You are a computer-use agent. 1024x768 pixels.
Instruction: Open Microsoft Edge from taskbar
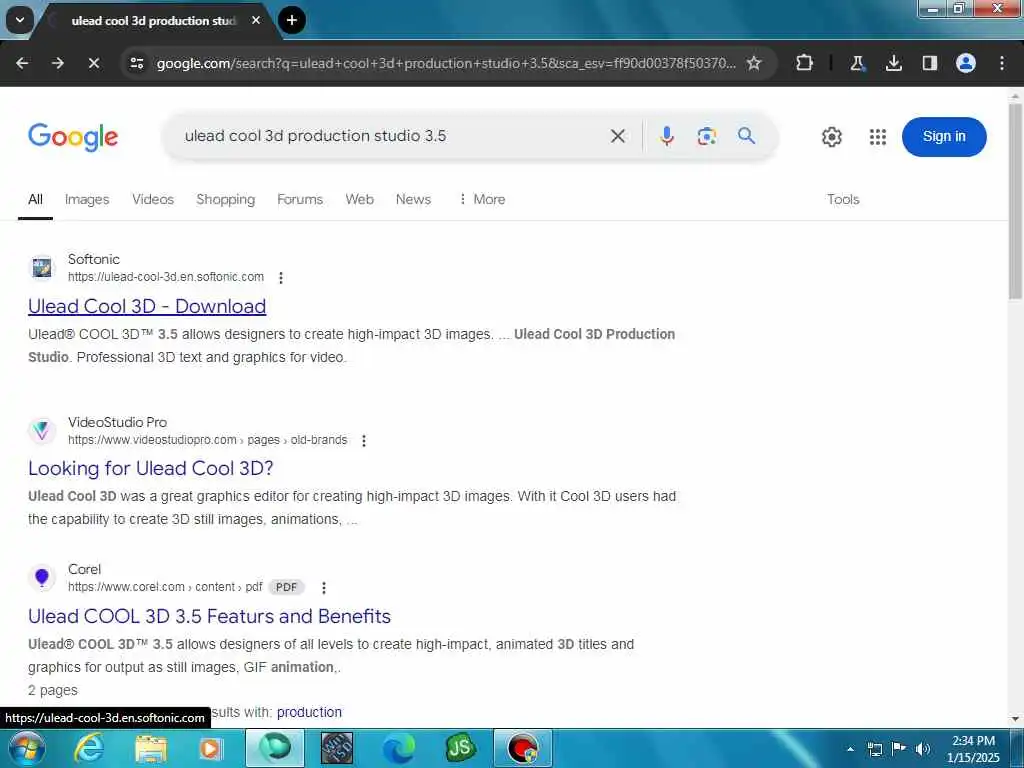tap(398, 748)
